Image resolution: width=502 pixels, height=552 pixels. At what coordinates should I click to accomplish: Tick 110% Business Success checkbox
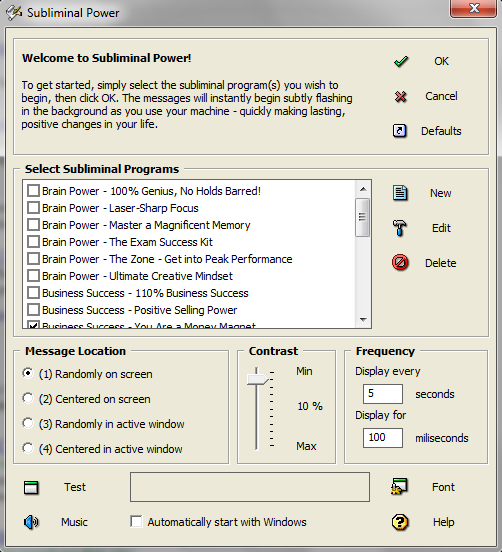click(33, 293)
